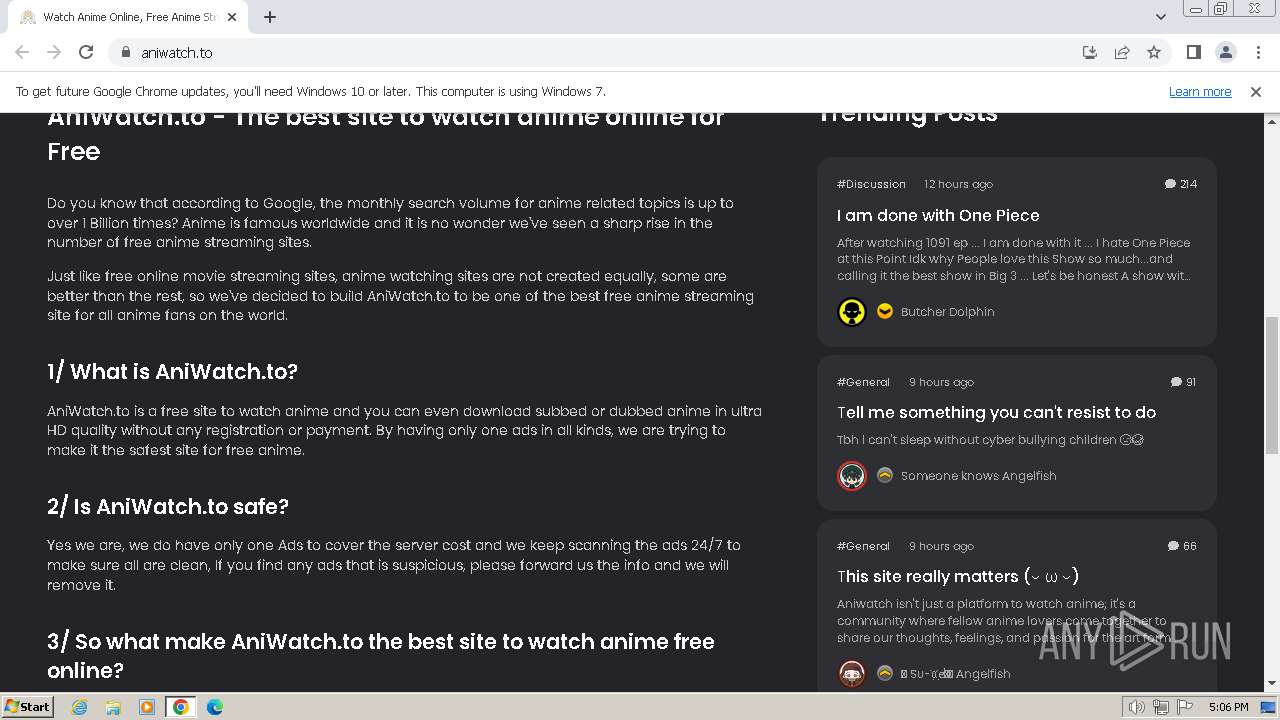Click badge icon beside Butcher Dolphin

pos(884,311)
